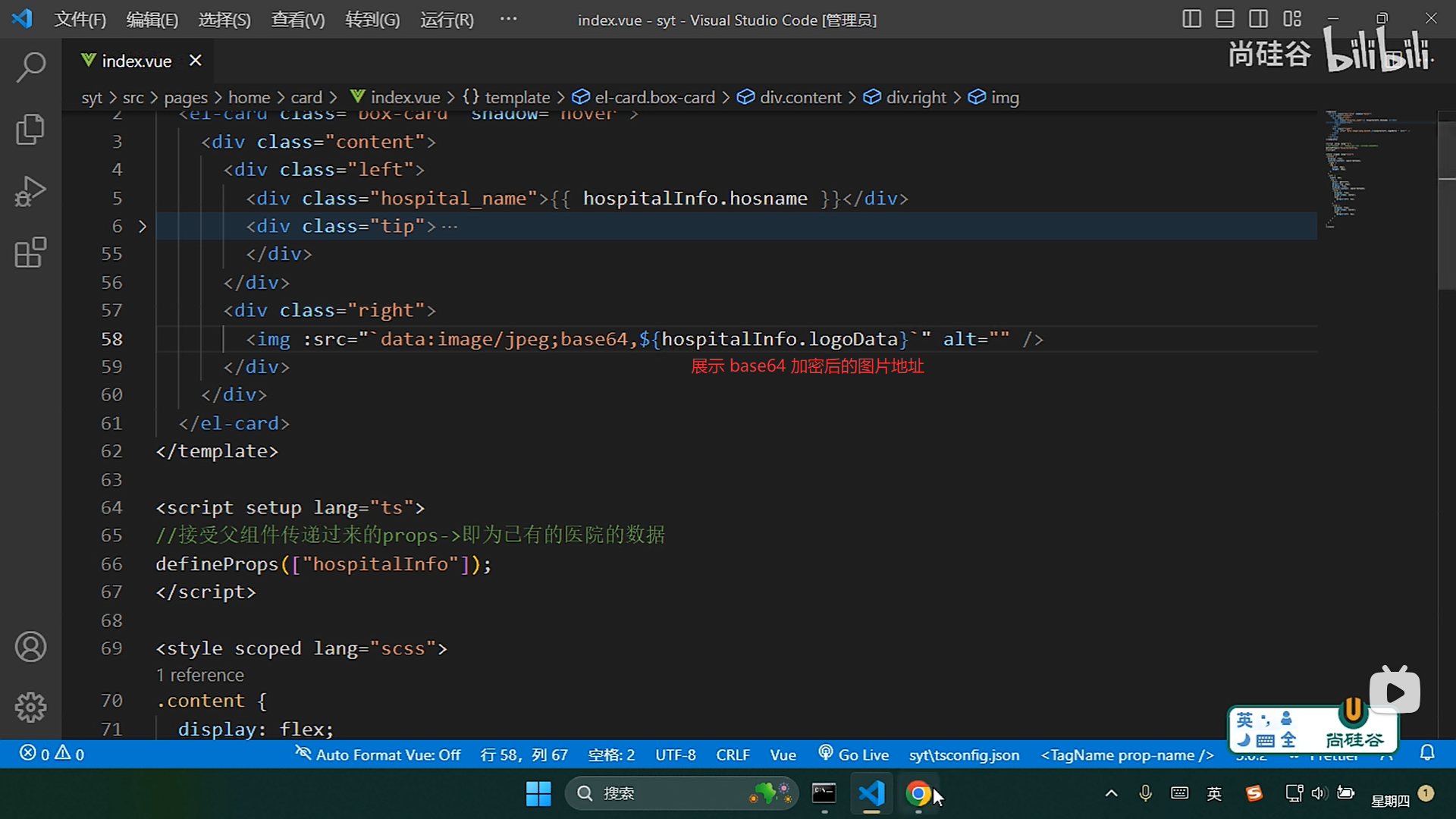Screen dimensions: 1456x819
Task: Click the editor vertical scrollbar thumb
Action: (x=1446, y=205)
